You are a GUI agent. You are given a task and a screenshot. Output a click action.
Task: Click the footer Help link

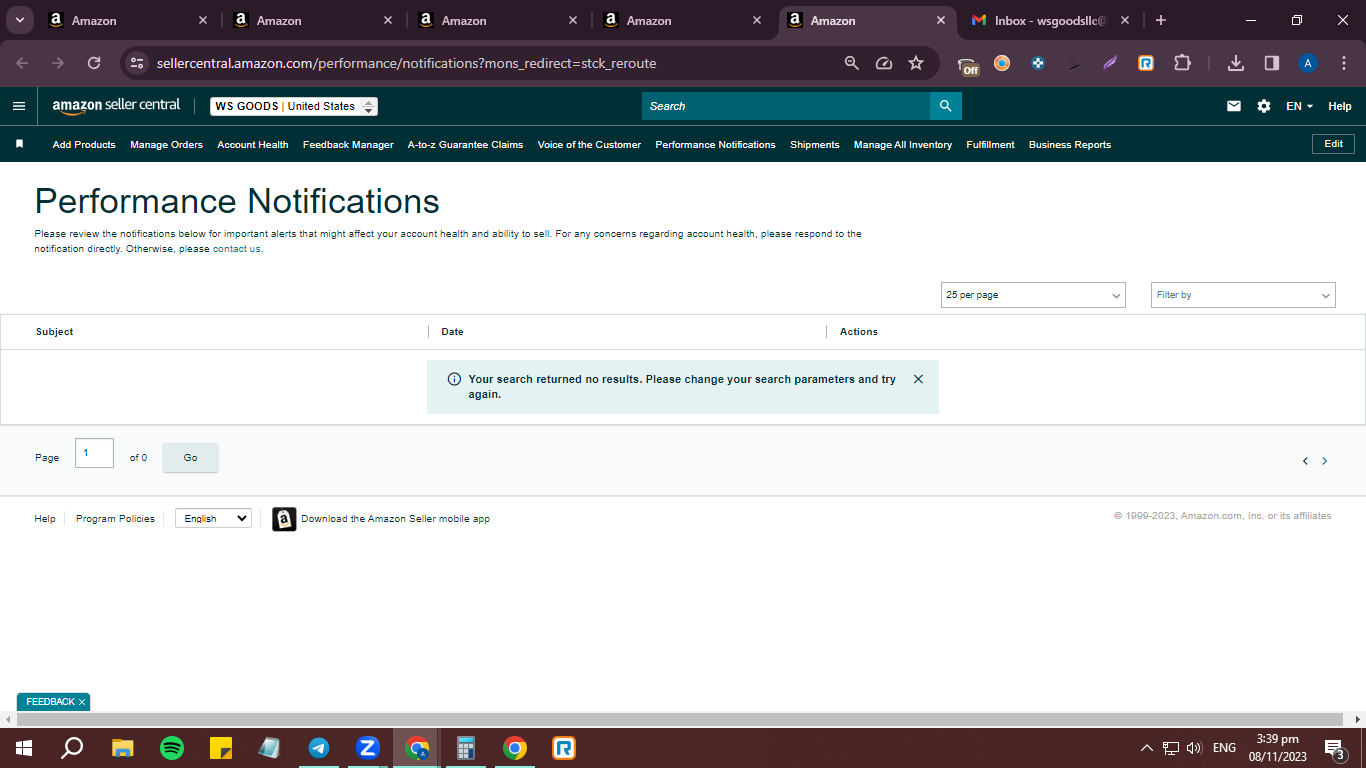(45, 519)
